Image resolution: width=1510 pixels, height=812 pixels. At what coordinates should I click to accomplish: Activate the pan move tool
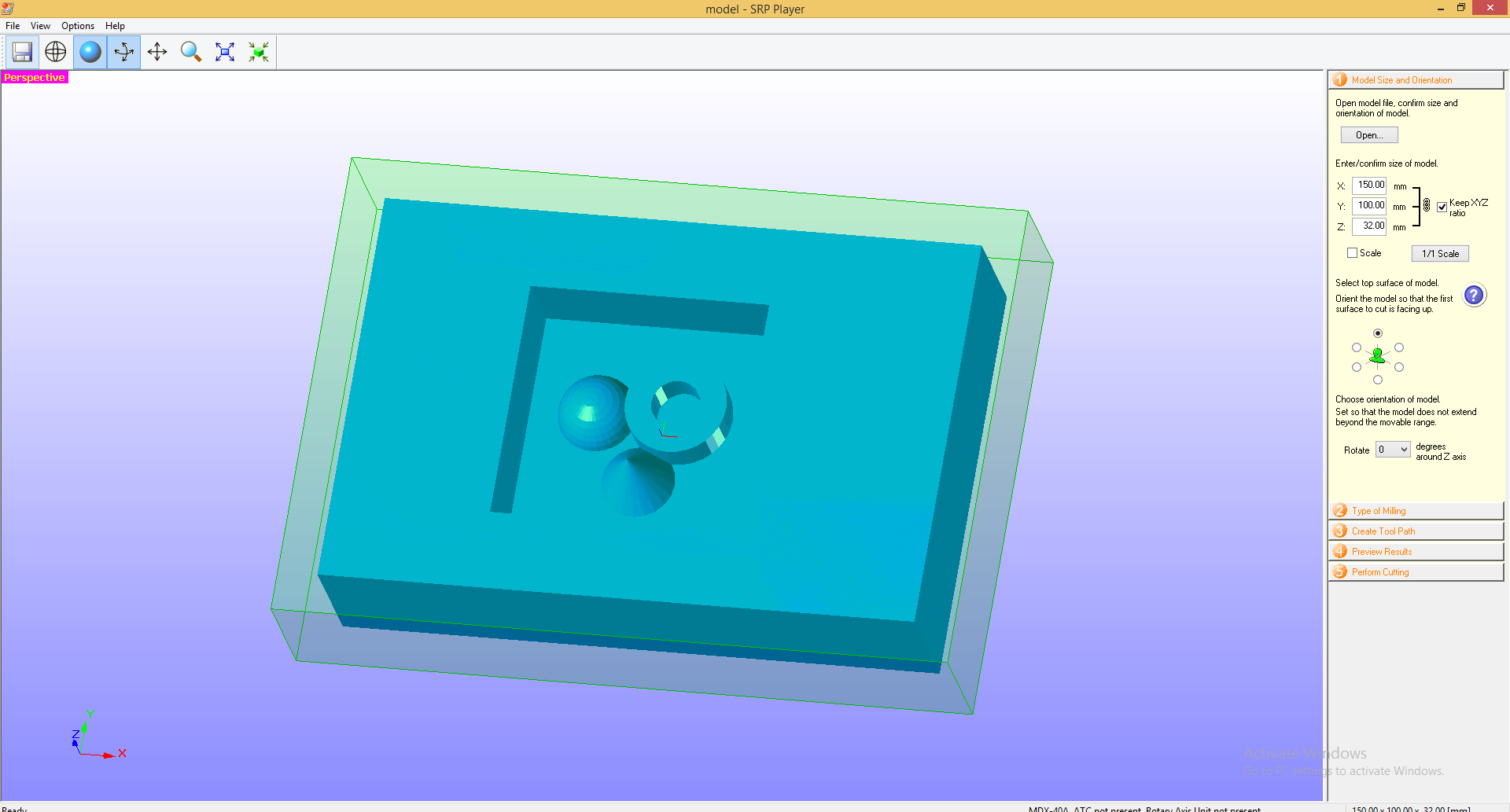tap(157, 52)
